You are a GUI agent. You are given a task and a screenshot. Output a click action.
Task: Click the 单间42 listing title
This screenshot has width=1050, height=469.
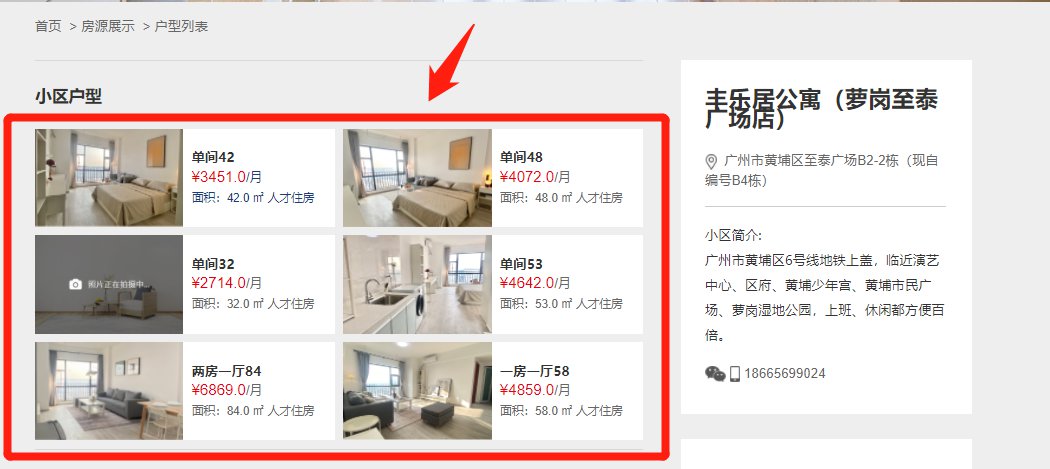pyautogui.click(x=213, y=157)
